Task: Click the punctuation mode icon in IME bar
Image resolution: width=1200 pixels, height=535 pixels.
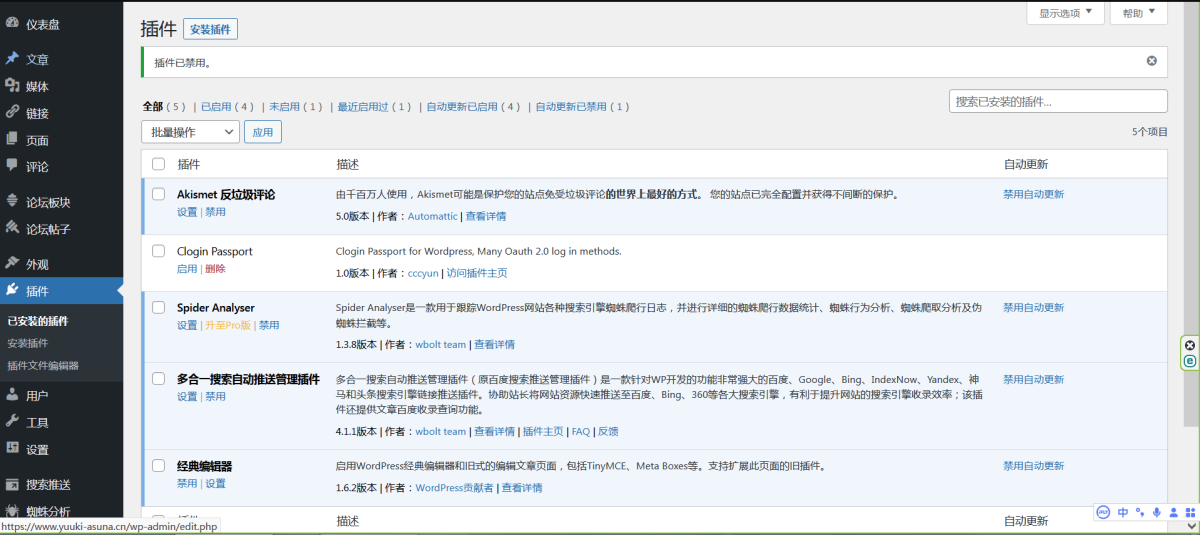Action: (1140, 512)
